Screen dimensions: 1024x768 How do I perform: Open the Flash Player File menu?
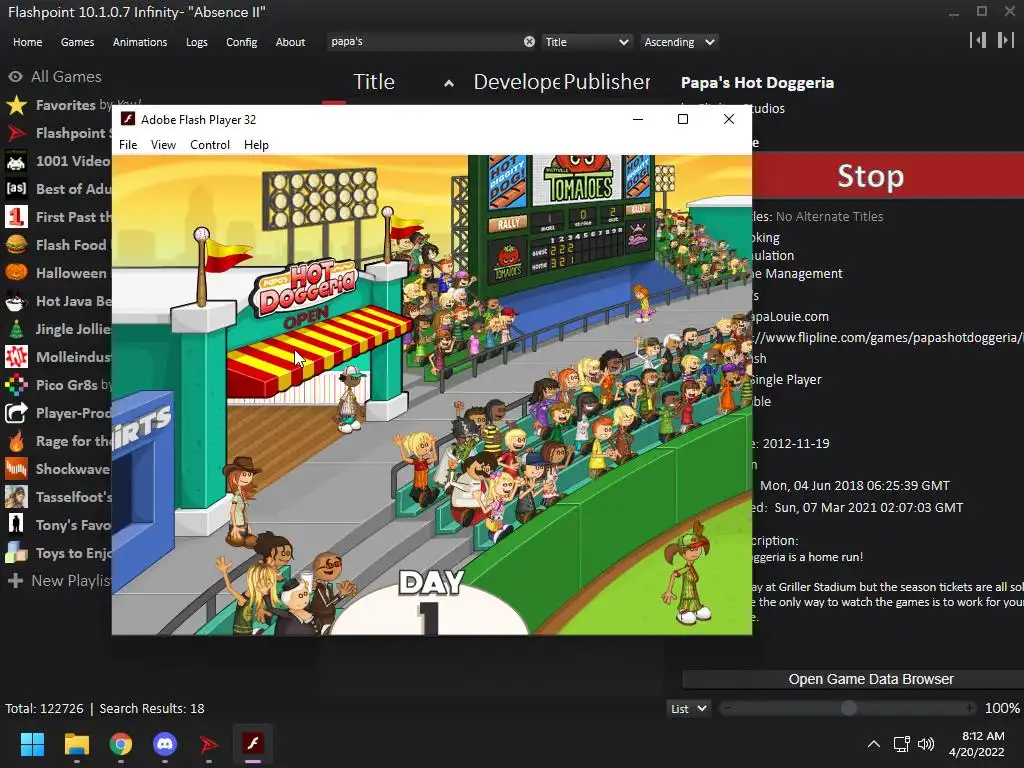128,144
